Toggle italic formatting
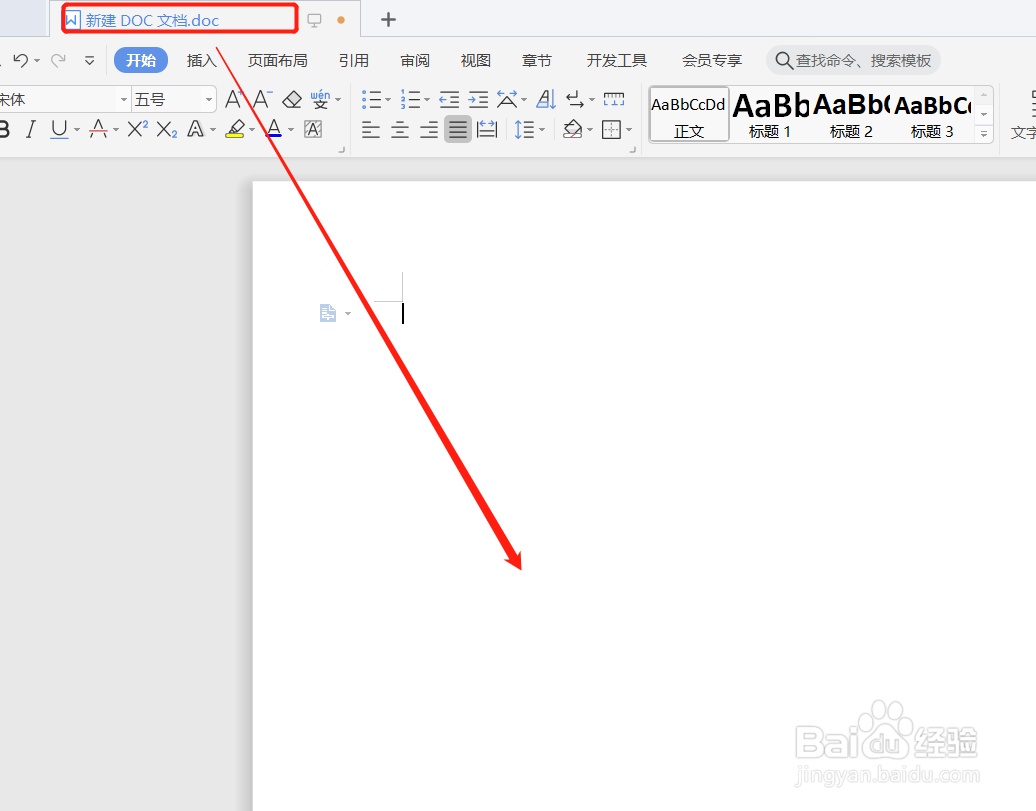 click(30, 129)
